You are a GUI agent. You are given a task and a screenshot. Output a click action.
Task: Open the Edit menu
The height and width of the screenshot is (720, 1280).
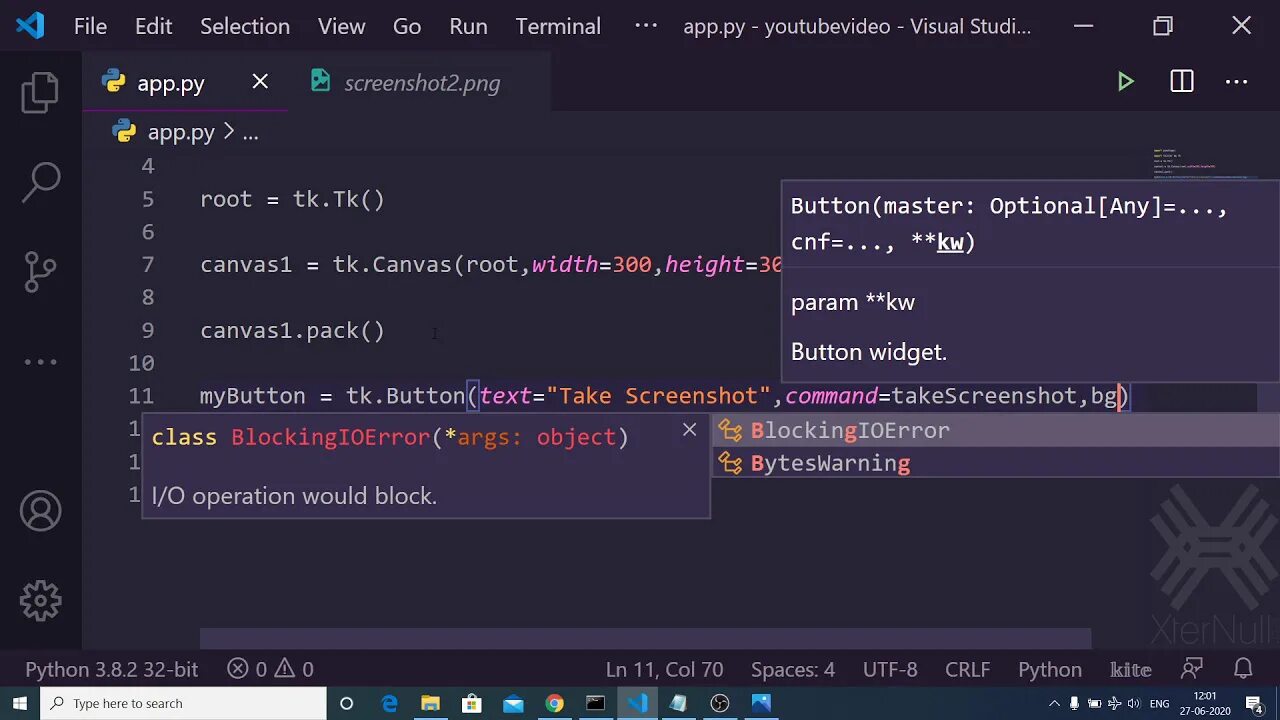153,26
